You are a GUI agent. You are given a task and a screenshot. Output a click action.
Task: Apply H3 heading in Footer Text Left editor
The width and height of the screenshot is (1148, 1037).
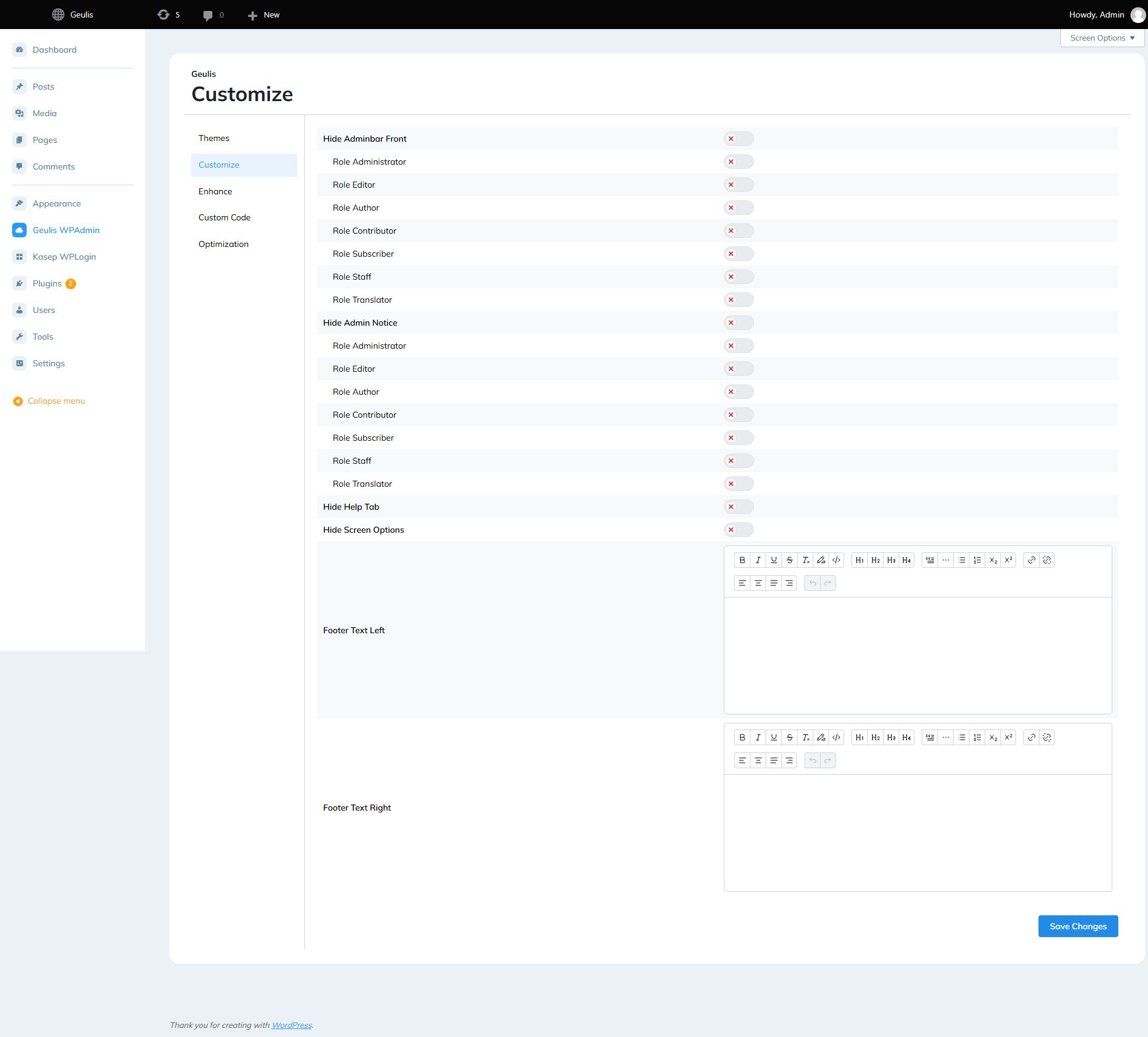tap(891, 560)
